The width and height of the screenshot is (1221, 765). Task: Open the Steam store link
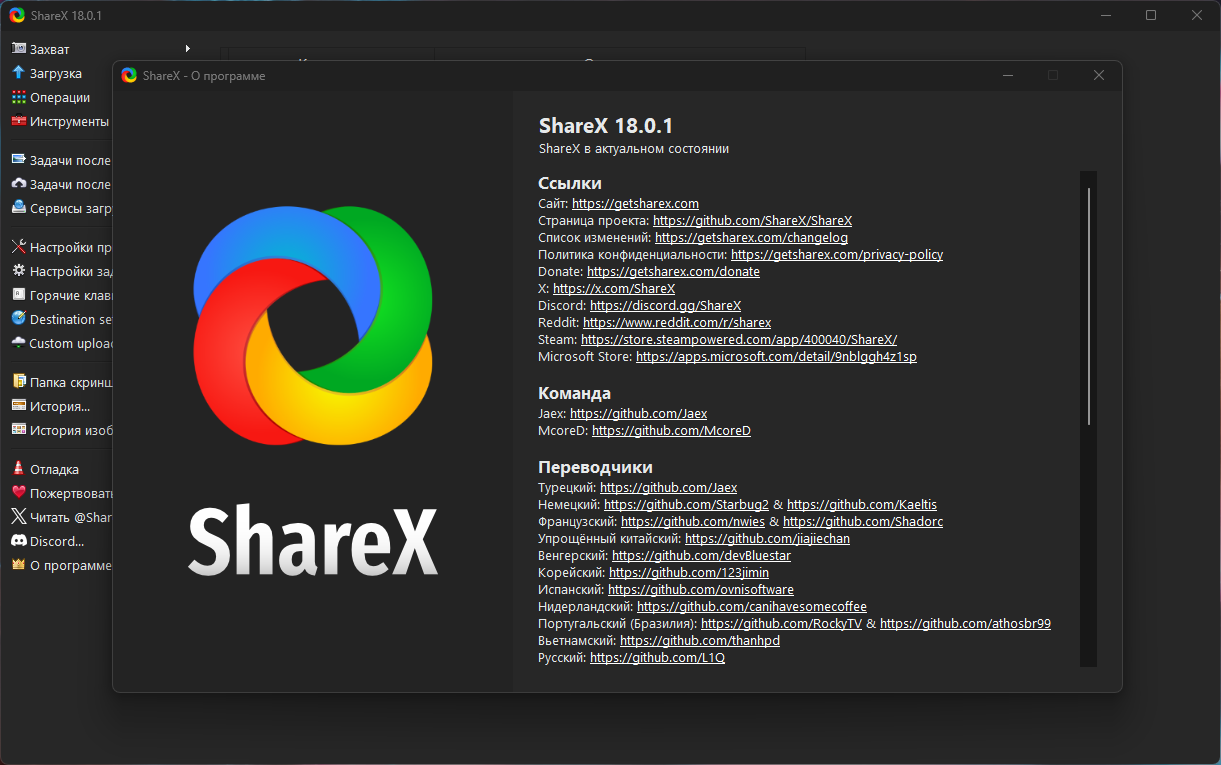click(739, 339)
